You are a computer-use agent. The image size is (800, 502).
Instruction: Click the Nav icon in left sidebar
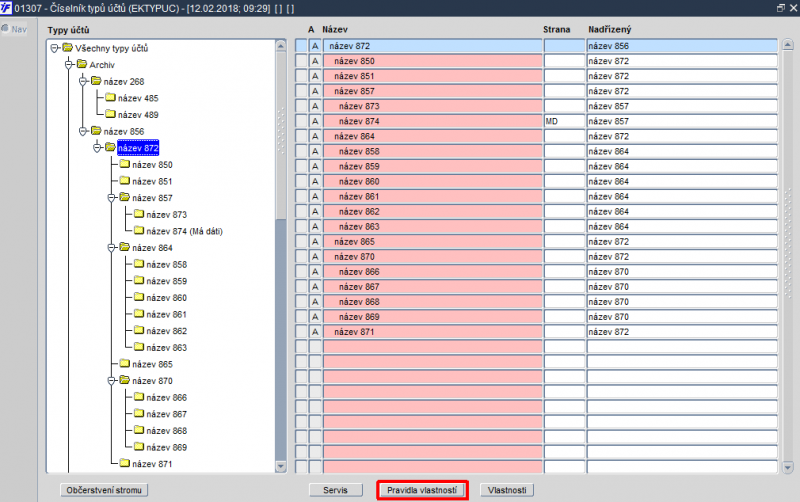[x=5, y=29]
